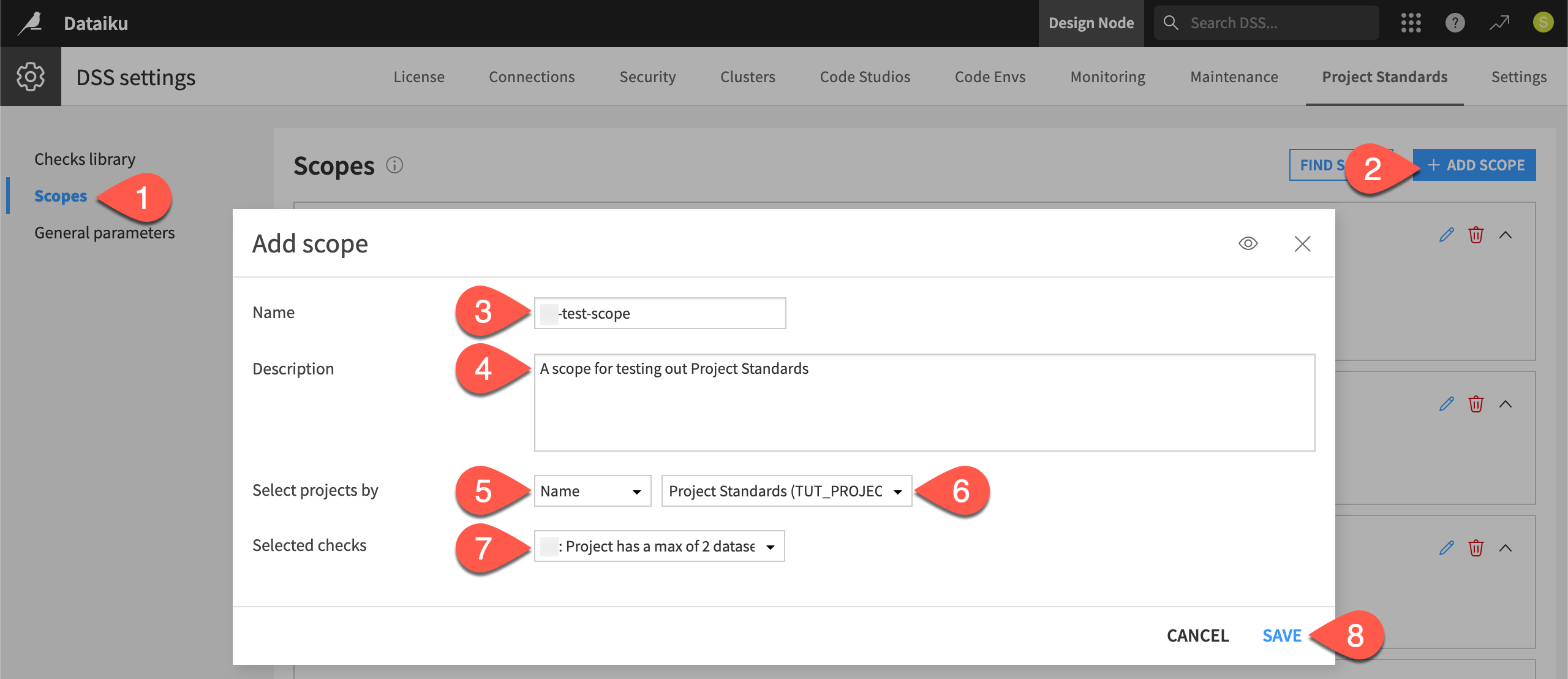Click the search magnifier icon
1568x679 pixels.
pos(1170,23)
